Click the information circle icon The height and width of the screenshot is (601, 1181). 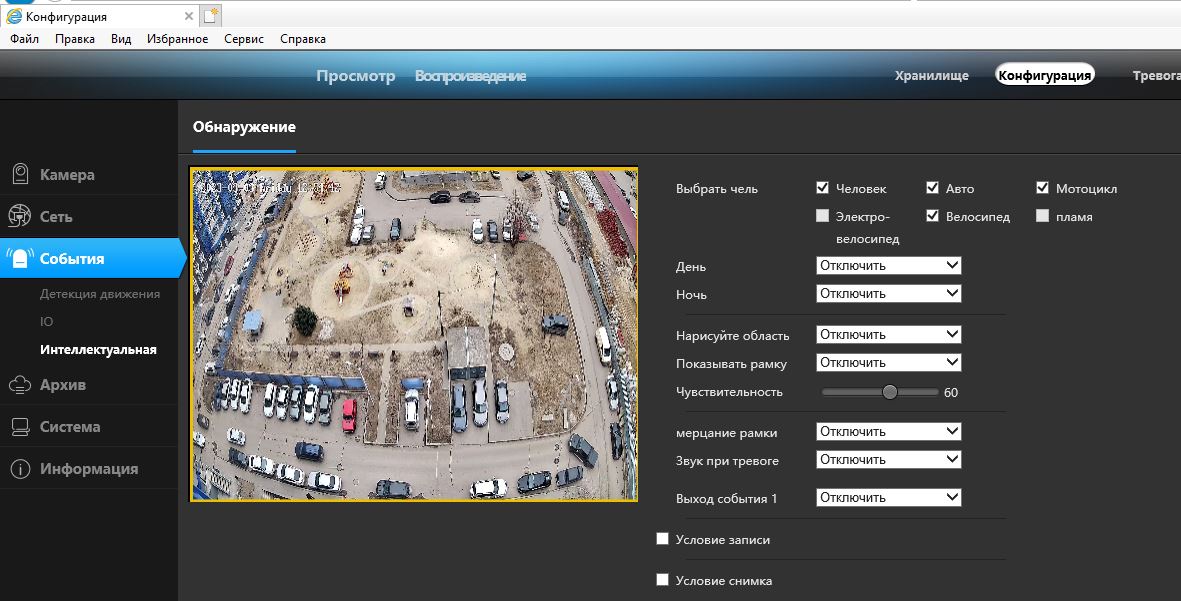click(x=19, y=469)
